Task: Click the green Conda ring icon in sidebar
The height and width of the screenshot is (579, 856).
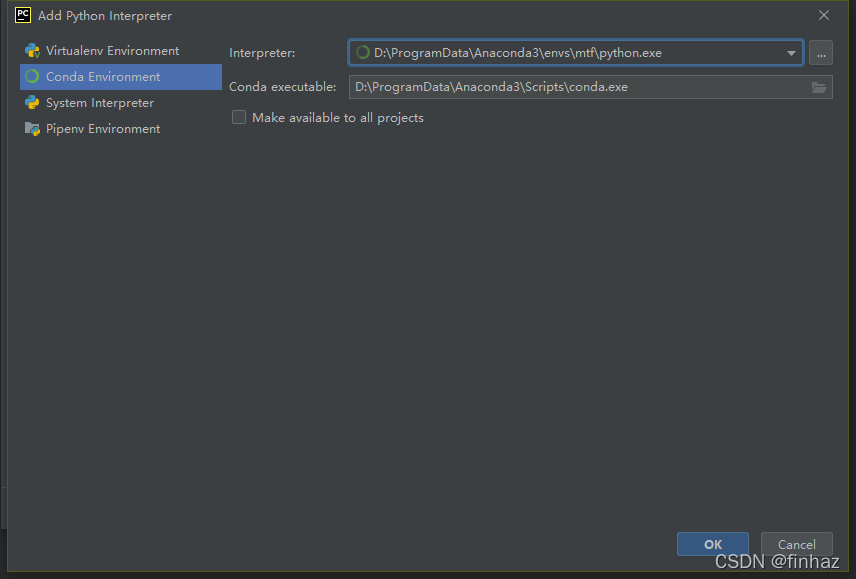Action: pos(32,77)
